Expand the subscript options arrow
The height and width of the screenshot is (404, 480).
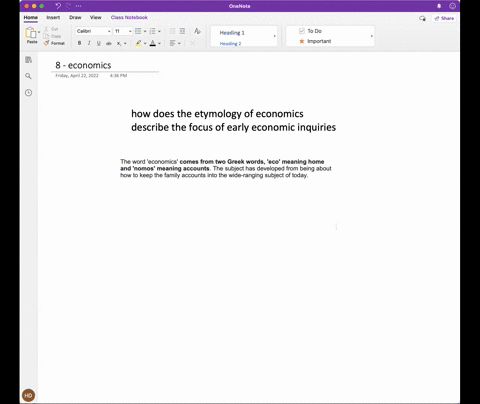125,43
